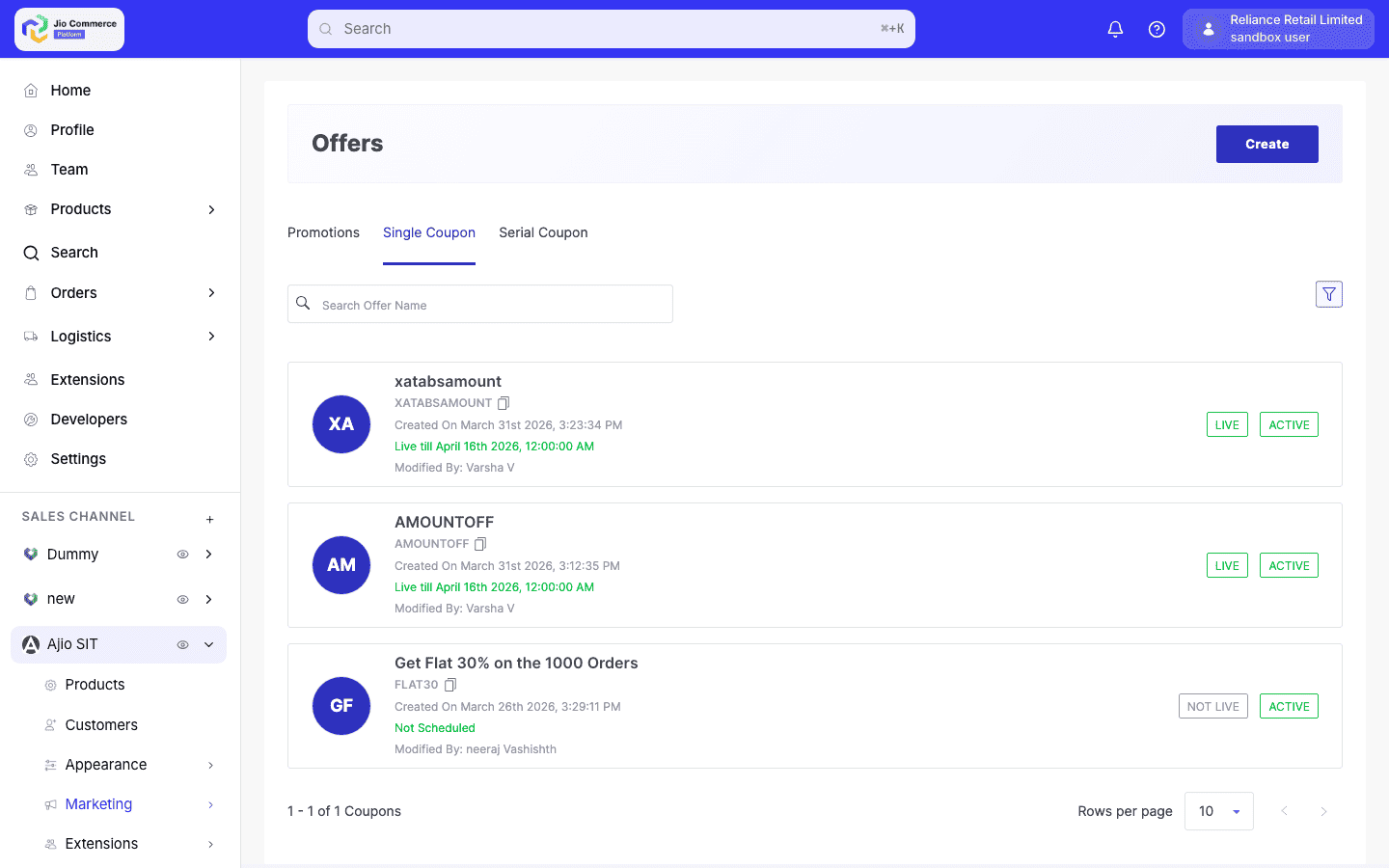Open the notifications bell icon
The width and height of the screenshot is (1389, 868).
(x=1115, y=29)
